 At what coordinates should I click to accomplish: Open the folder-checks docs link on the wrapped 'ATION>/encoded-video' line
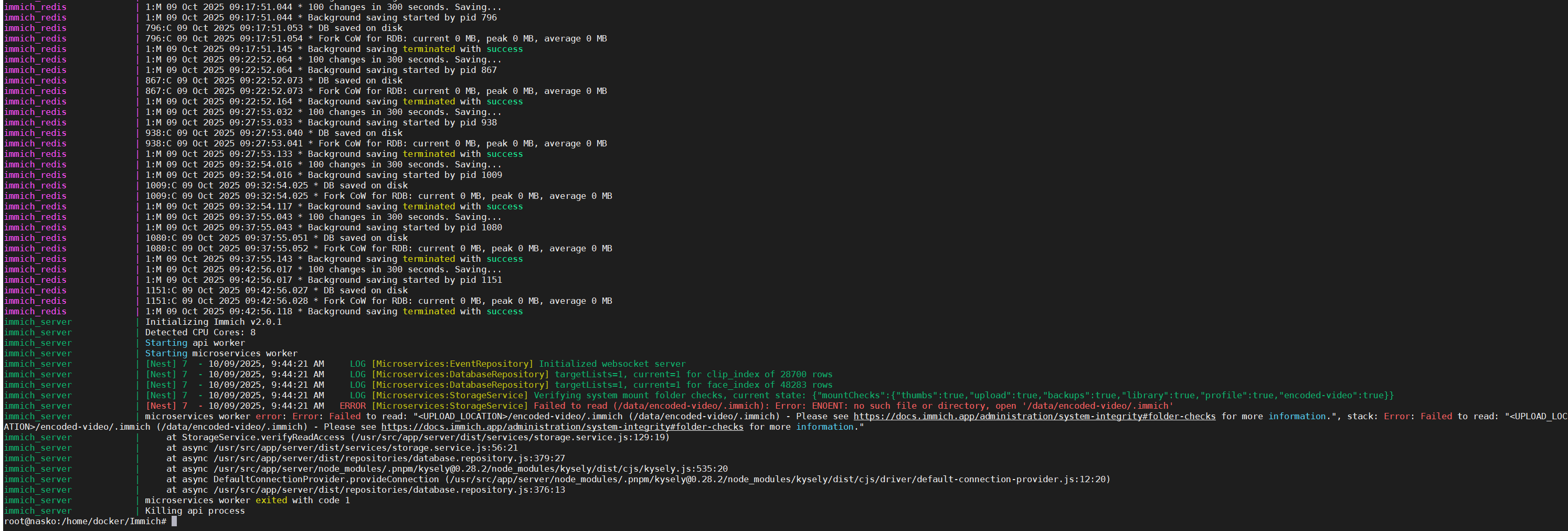(x=562, y=427)
